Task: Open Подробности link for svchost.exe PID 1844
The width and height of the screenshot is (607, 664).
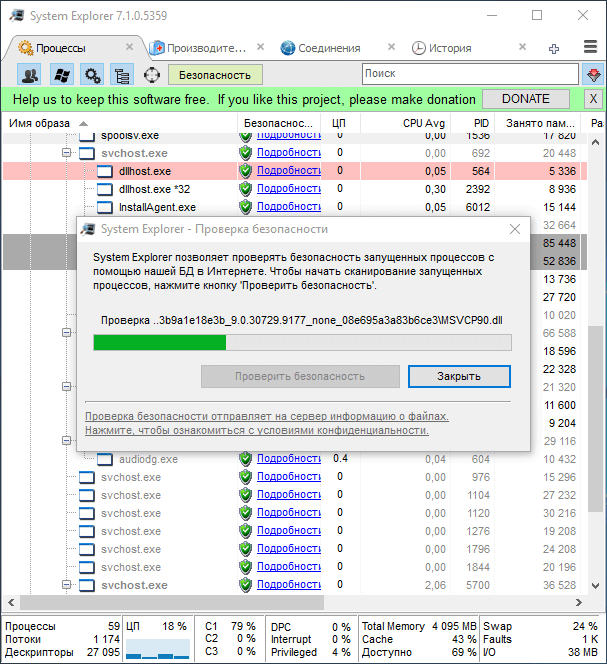Action: tap(289, 566)
